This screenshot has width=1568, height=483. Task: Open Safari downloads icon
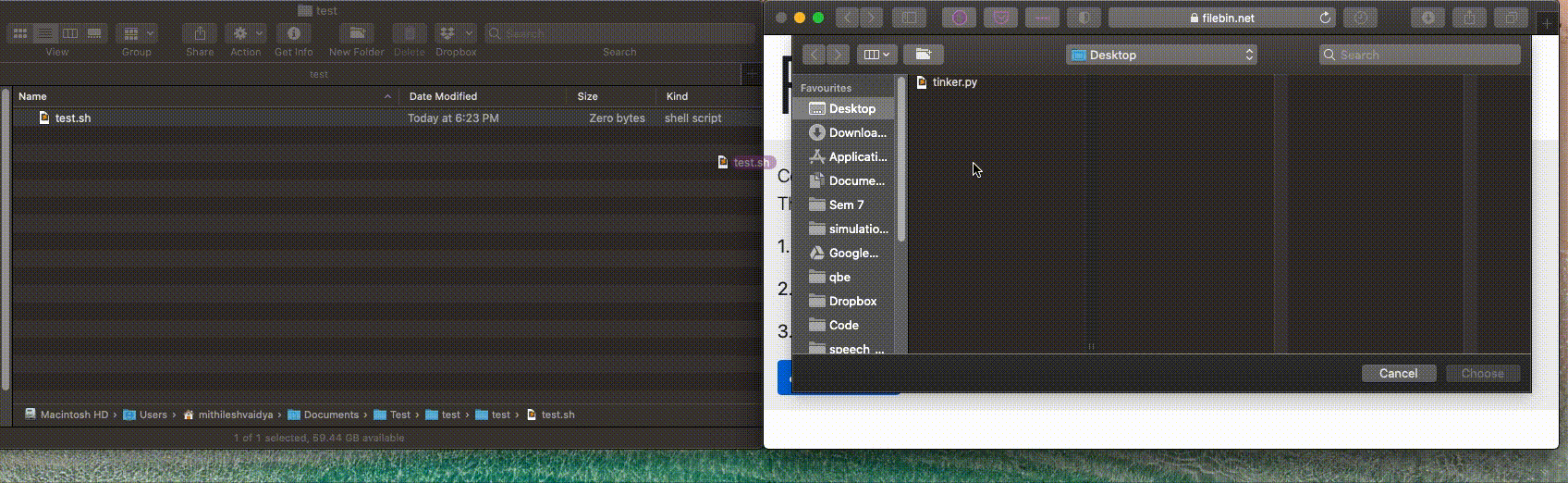[x=1427, y=18]
